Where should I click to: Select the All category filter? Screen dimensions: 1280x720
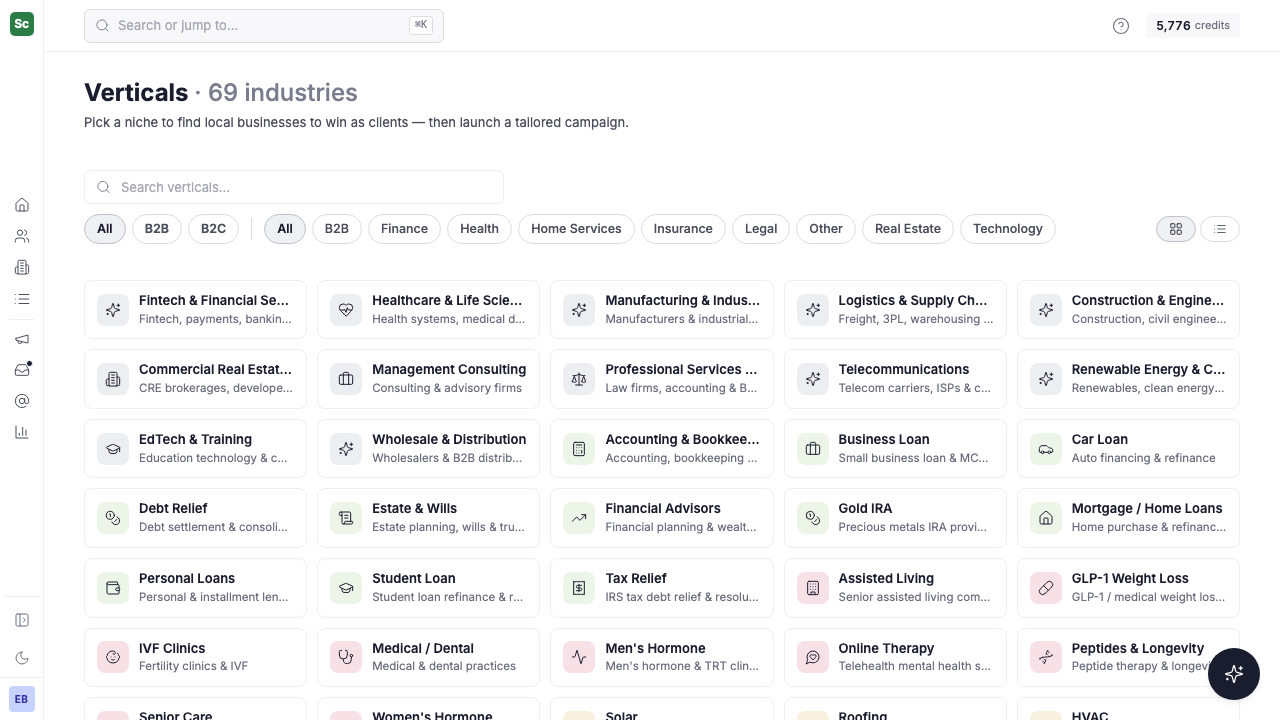[x=285, y=229]
